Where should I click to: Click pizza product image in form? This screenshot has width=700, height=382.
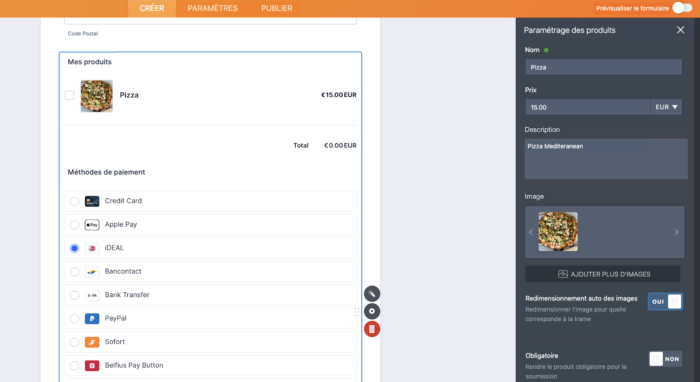tap(96, 96)
